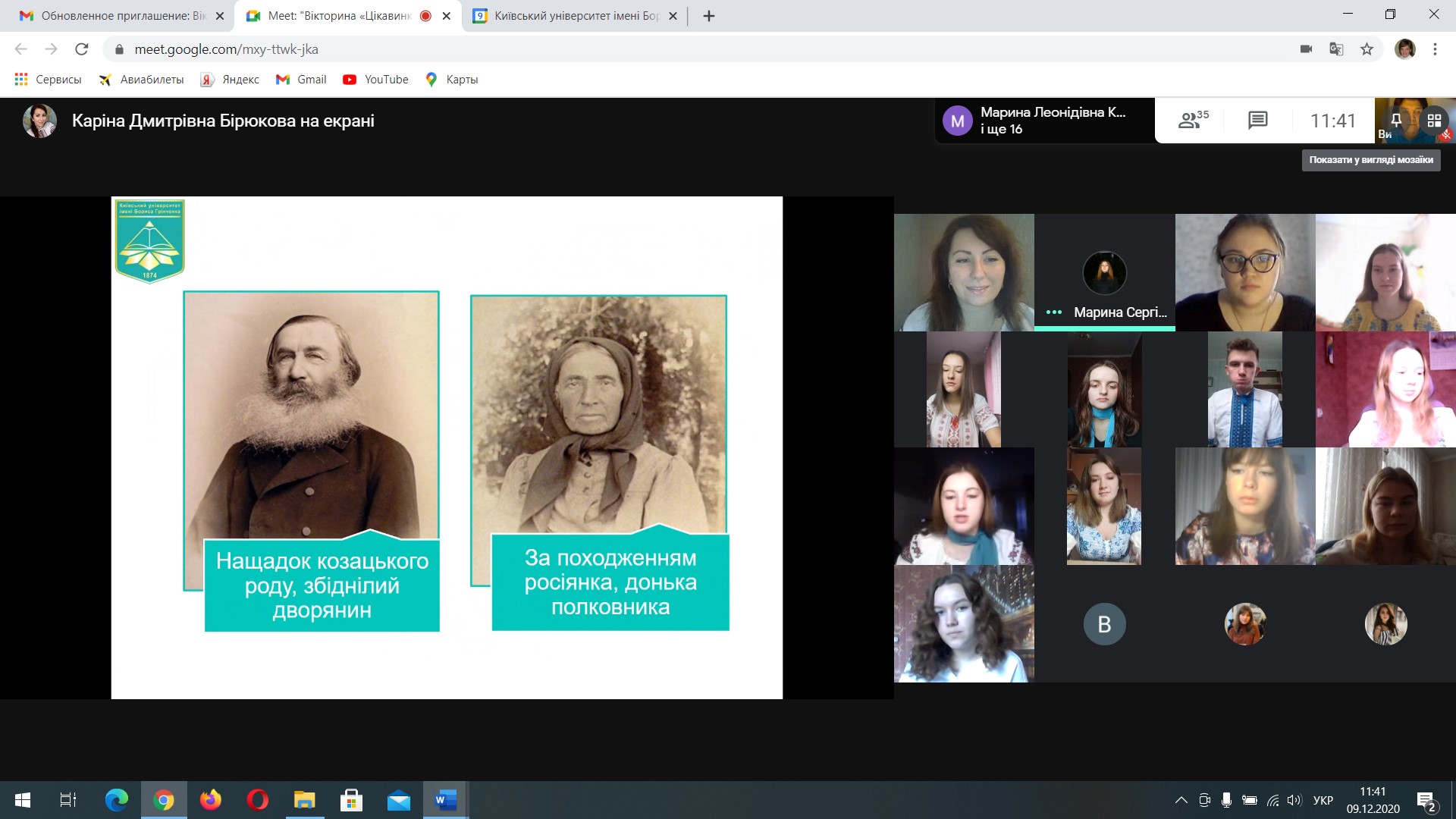Toggle the УКР keyboard language indicator
This screenshot has height=819, width=1456.
pyautogui.click(x=1323, y=800)
